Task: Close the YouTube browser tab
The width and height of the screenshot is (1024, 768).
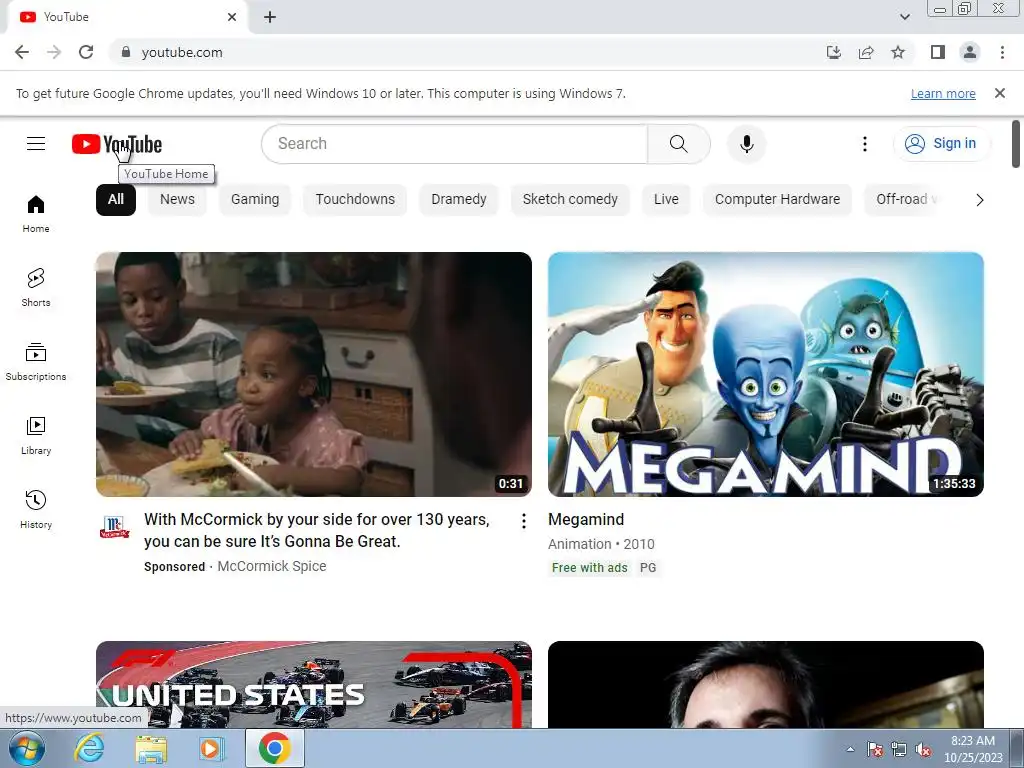Action: coord(232,17)
